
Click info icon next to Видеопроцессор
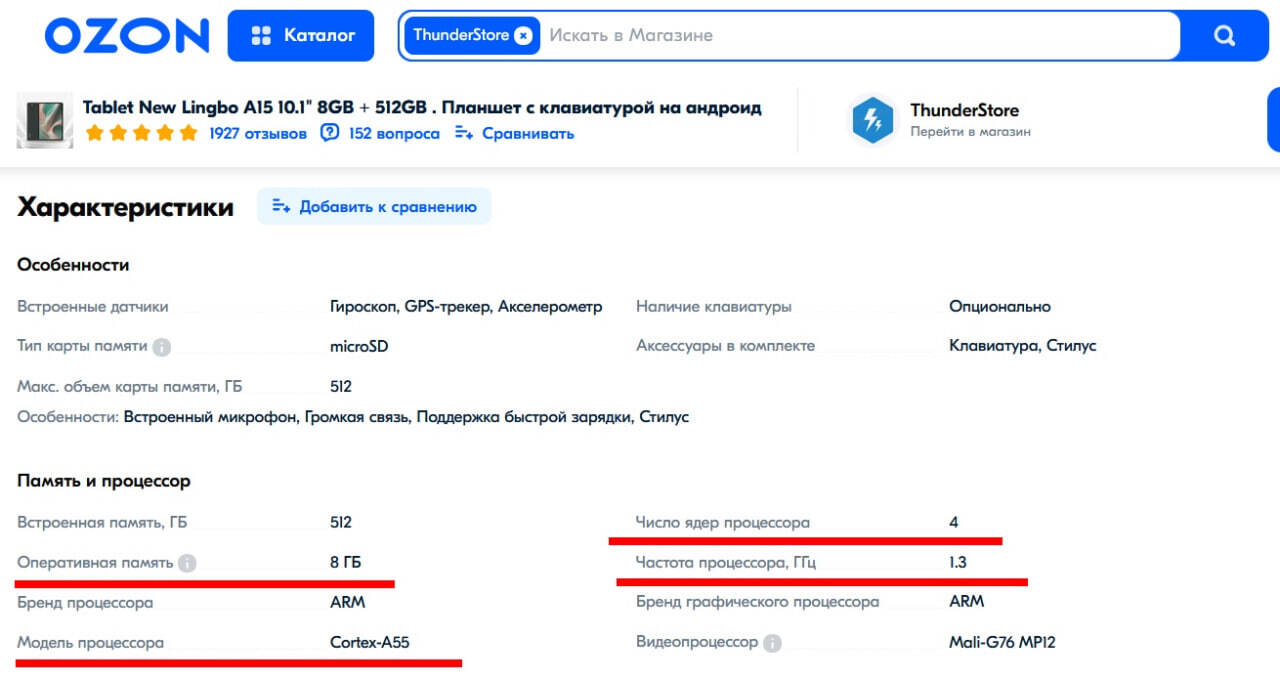click(772, 643)
